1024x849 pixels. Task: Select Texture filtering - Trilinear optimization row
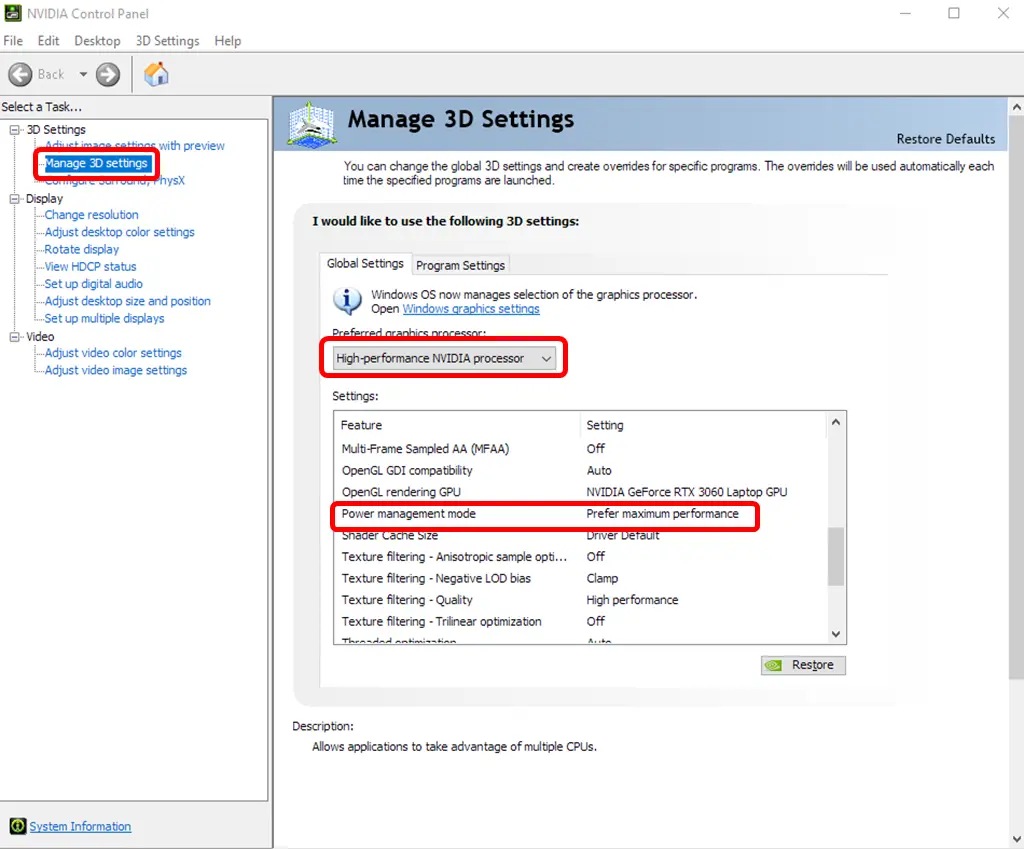point(581,621)
